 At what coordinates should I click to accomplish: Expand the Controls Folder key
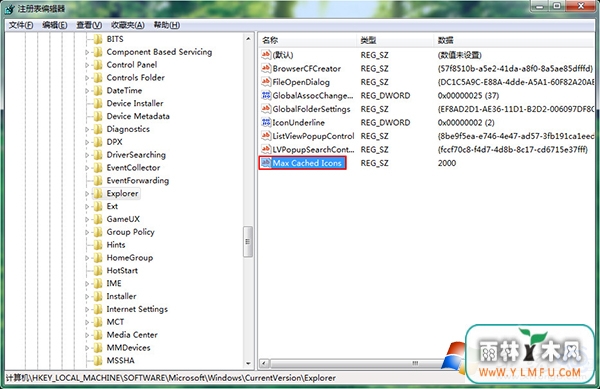87,78
